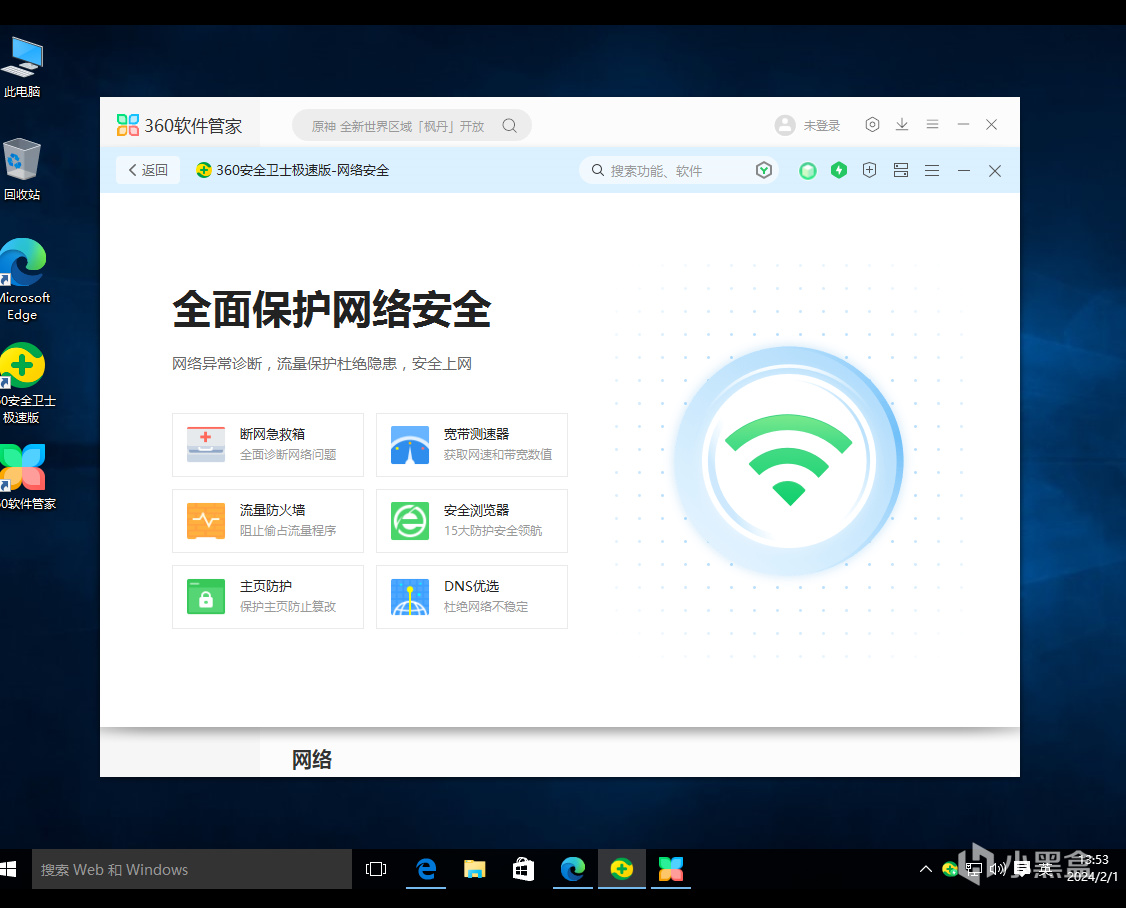Open File Explorer on the taskbar
The height and width of the screenshot is (908, 1126).
475,869
